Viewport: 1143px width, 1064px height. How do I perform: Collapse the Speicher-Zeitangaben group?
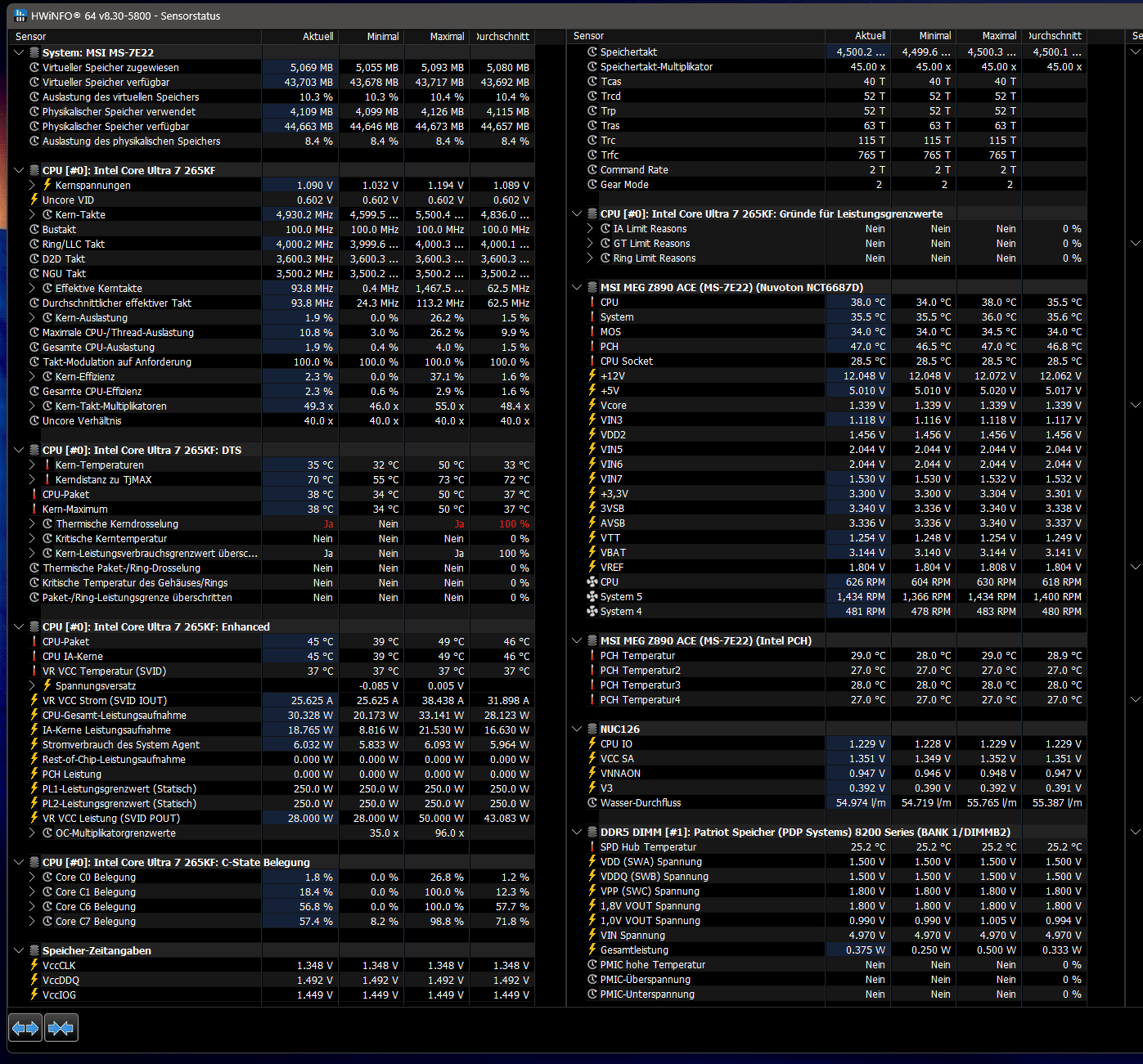(x=19, y=950)
